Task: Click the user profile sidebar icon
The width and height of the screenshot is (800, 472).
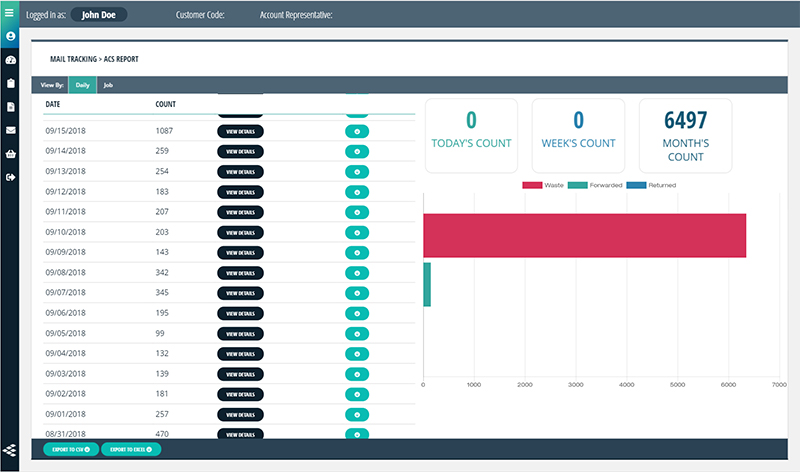Action: (x=10, y=36)
